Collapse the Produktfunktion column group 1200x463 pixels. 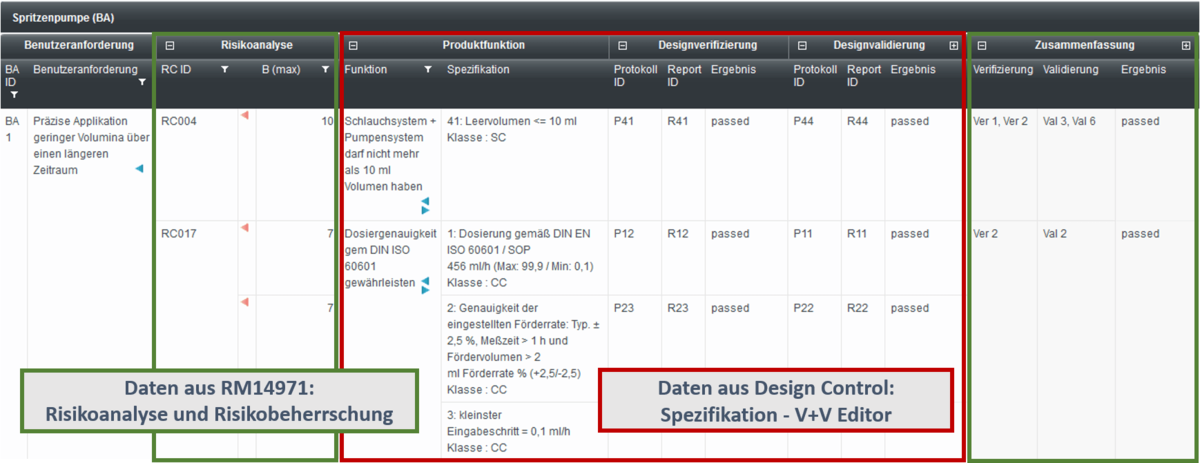point(353,45)
